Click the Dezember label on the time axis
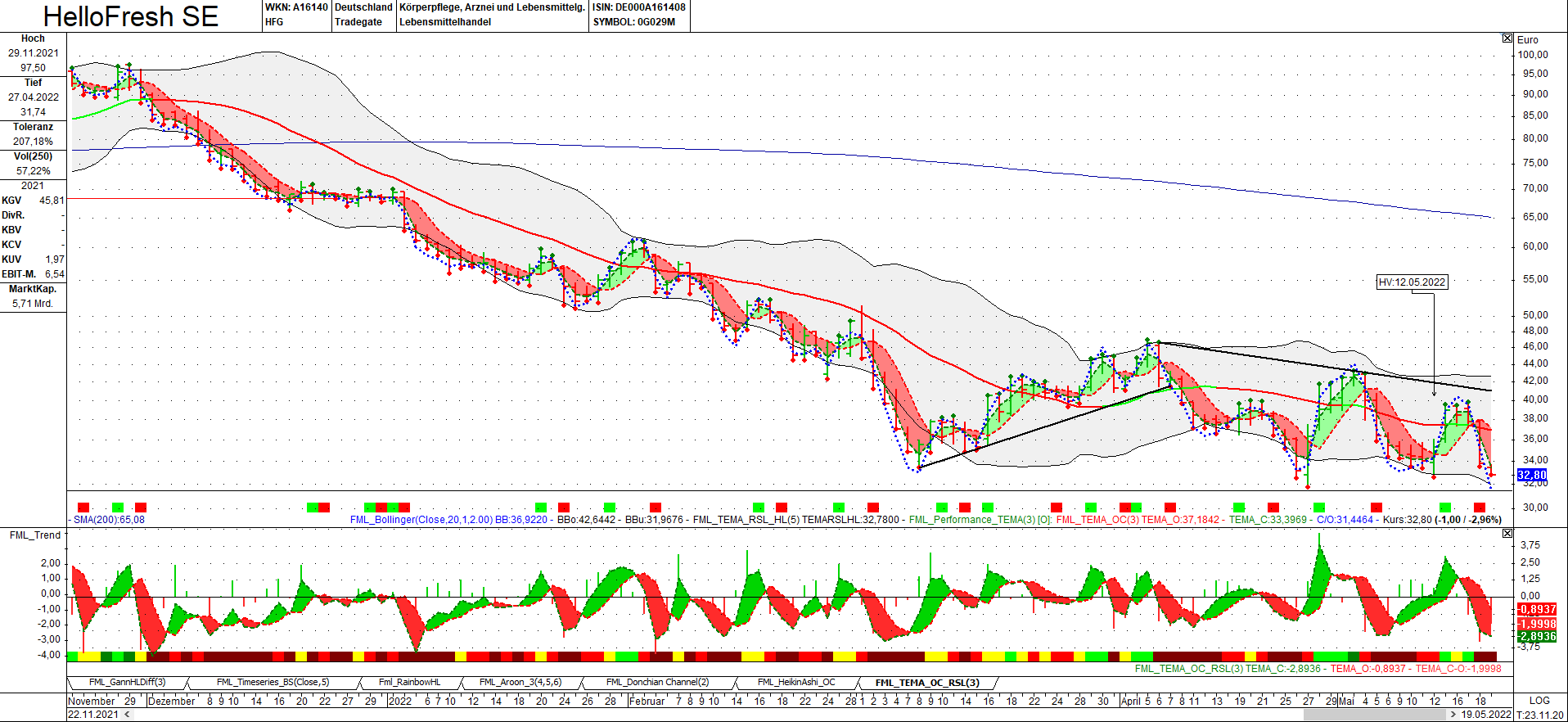This screenshot has height=722, width=1568. click(172, 702)
